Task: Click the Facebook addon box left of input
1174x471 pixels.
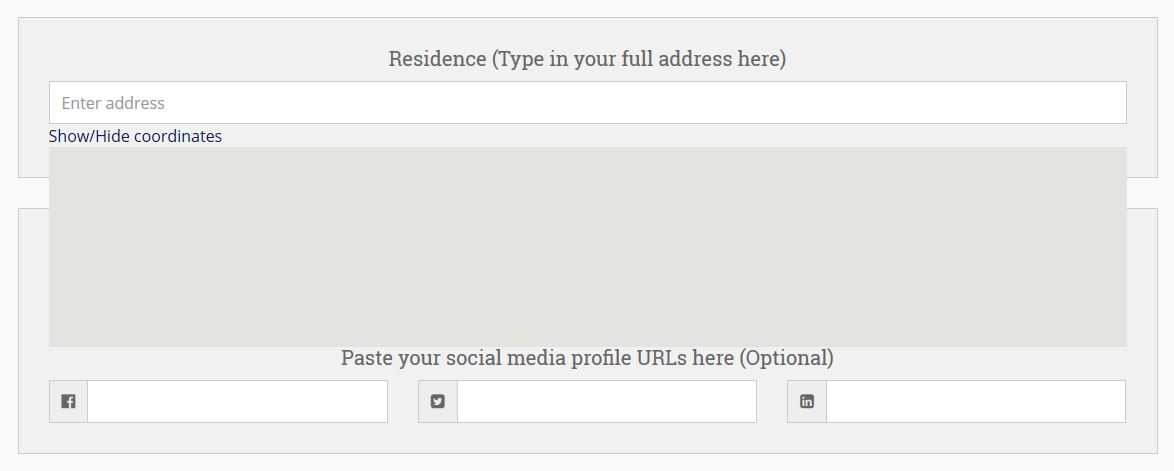Action: click(x=68, y=401)
